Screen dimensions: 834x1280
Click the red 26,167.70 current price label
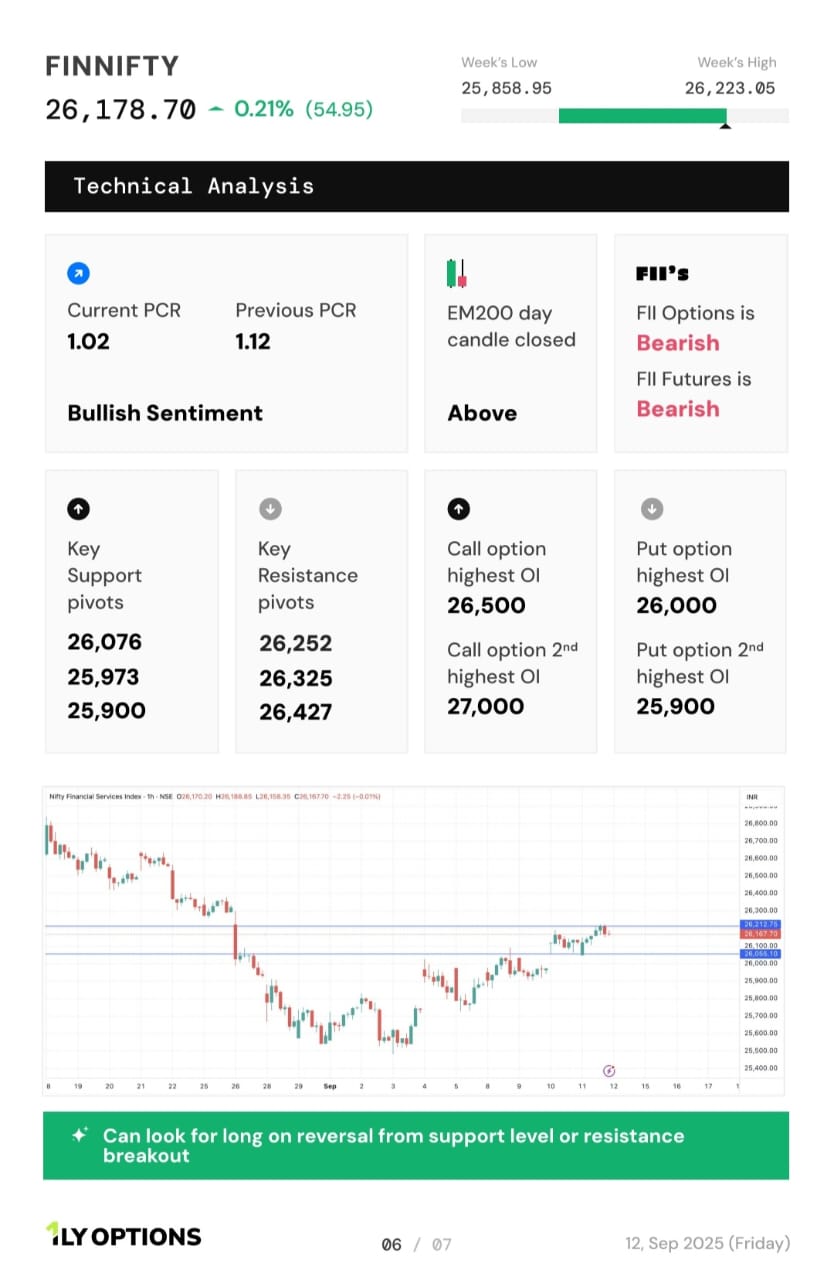point(760,934)
